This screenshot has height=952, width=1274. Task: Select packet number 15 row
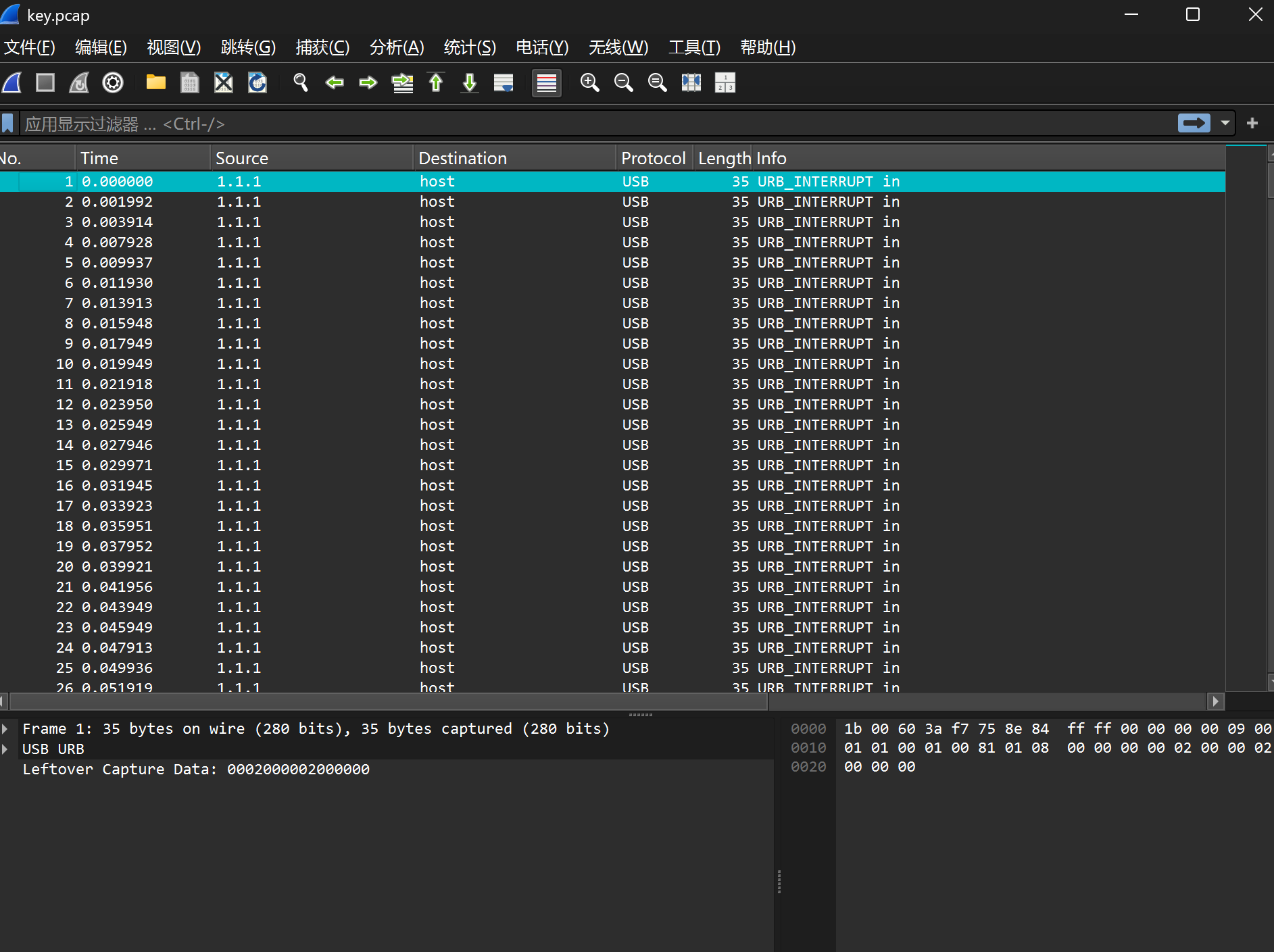[612, 465]
